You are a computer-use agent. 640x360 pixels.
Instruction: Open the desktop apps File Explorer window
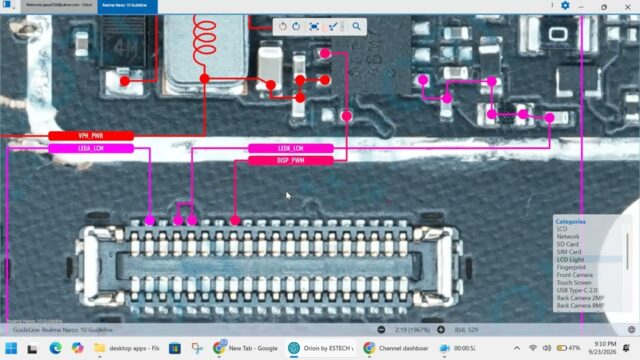click(127, 348)
